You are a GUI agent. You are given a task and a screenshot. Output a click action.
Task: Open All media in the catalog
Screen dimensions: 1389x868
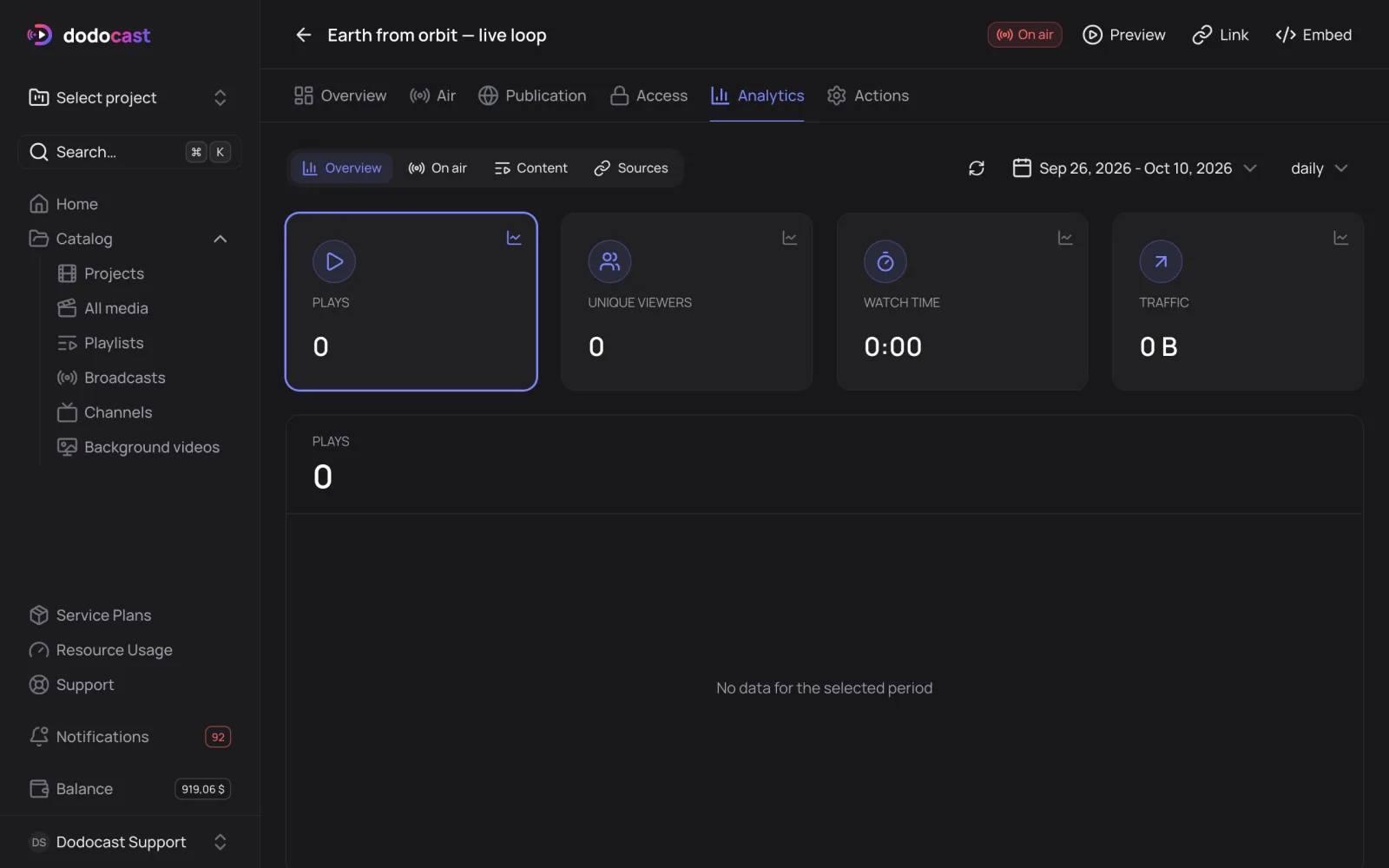102,308
